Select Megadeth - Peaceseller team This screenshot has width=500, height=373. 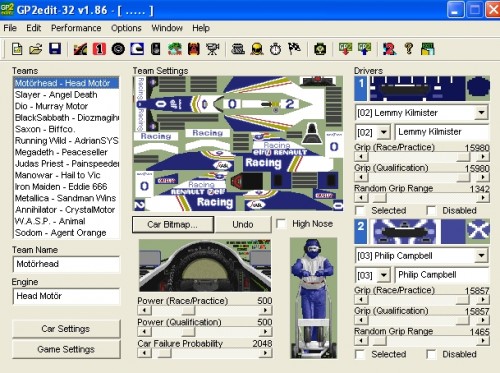[x=66, y=152]
